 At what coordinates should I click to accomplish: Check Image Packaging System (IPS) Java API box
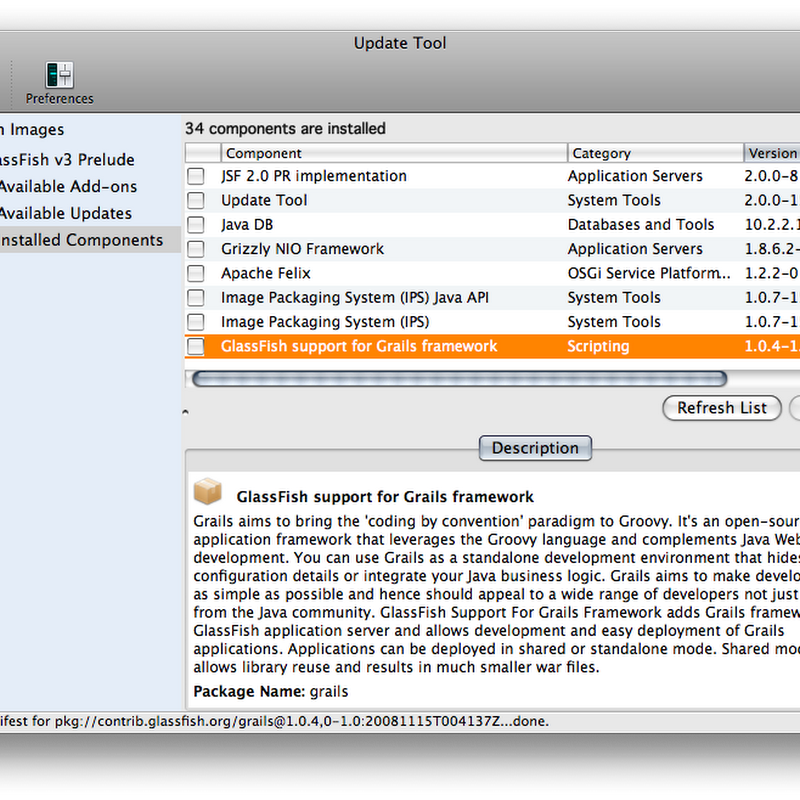(195, 297)
